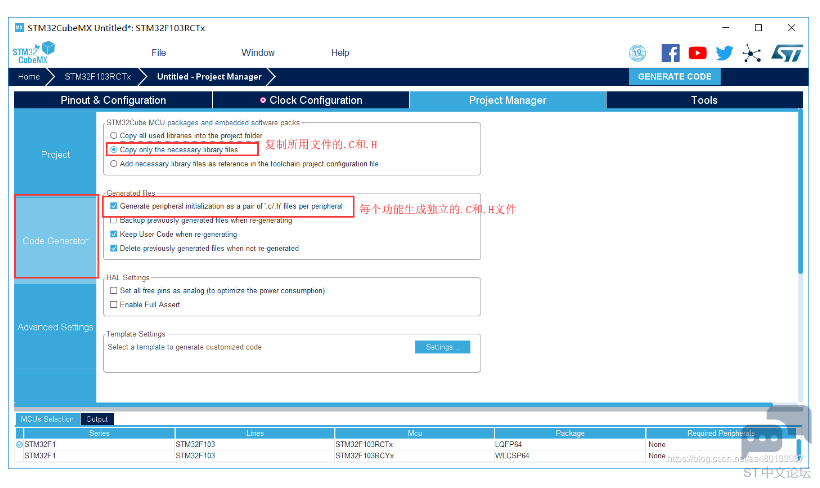Switch to Pinout & Configuration tab

[113, 100]
